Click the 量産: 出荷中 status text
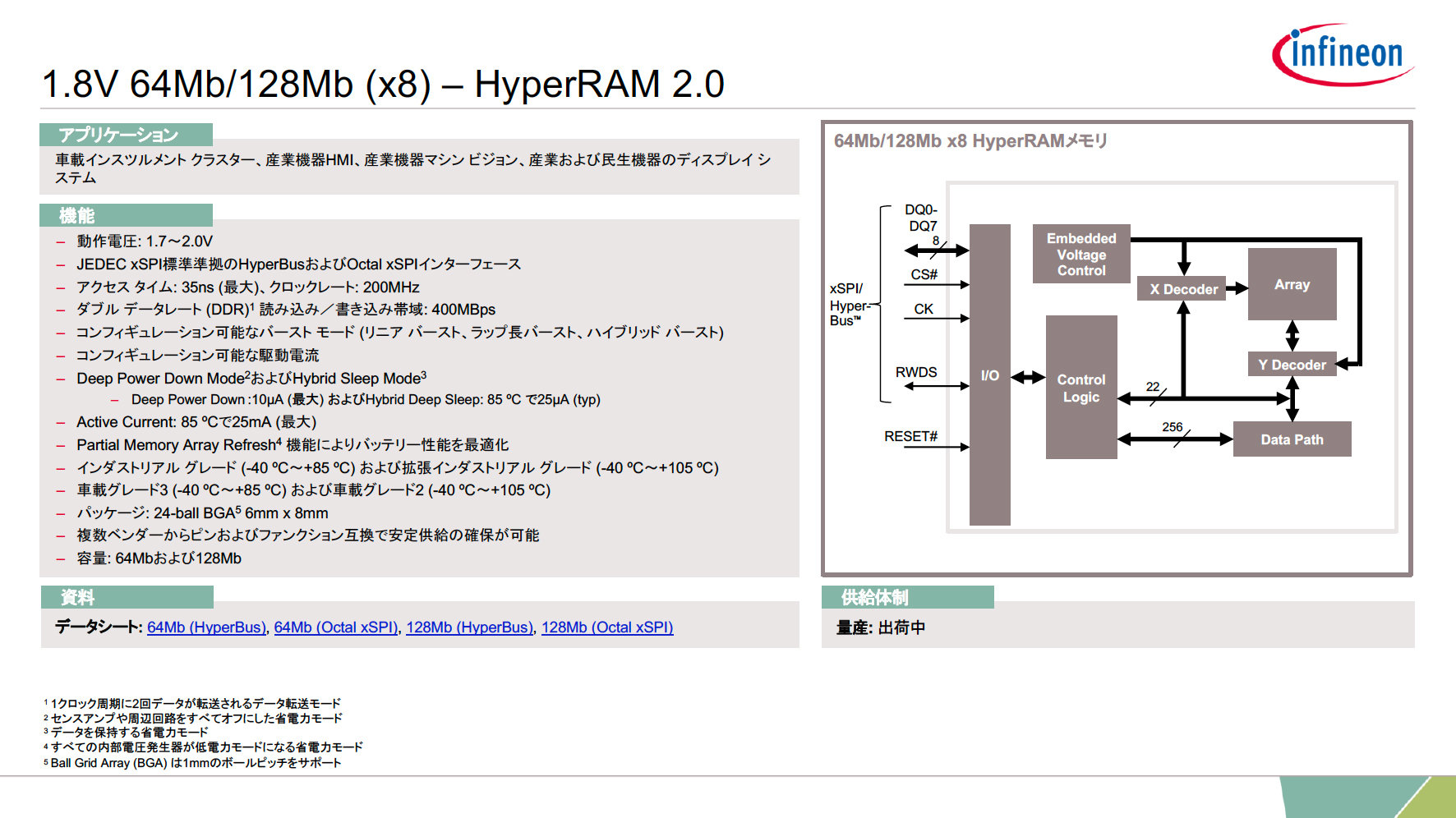The width and height of the screenshot is (1456, 818). click(x=881, y=627)
